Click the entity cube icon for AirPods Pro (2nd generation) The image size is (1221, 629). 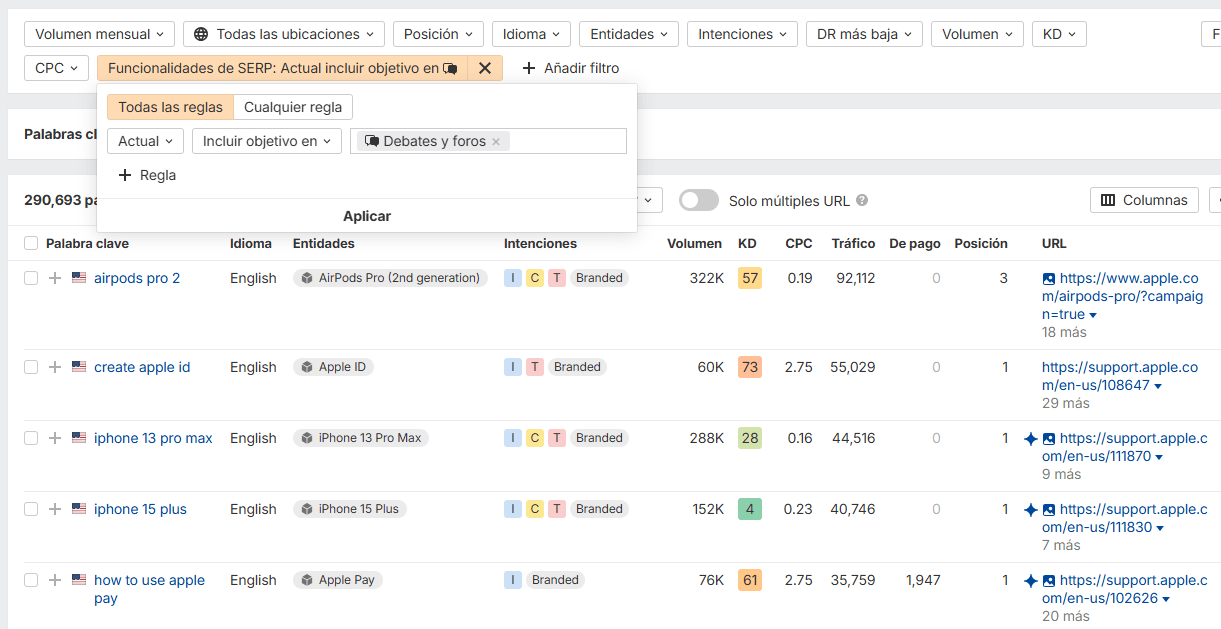pos(307,278)
